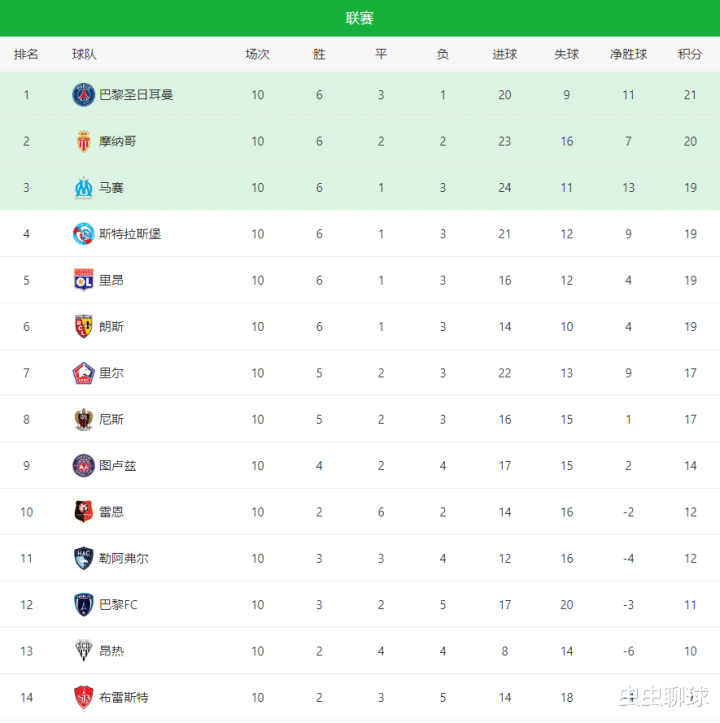Click the Paris Saint-Germain club crest

tap(84, 95)
